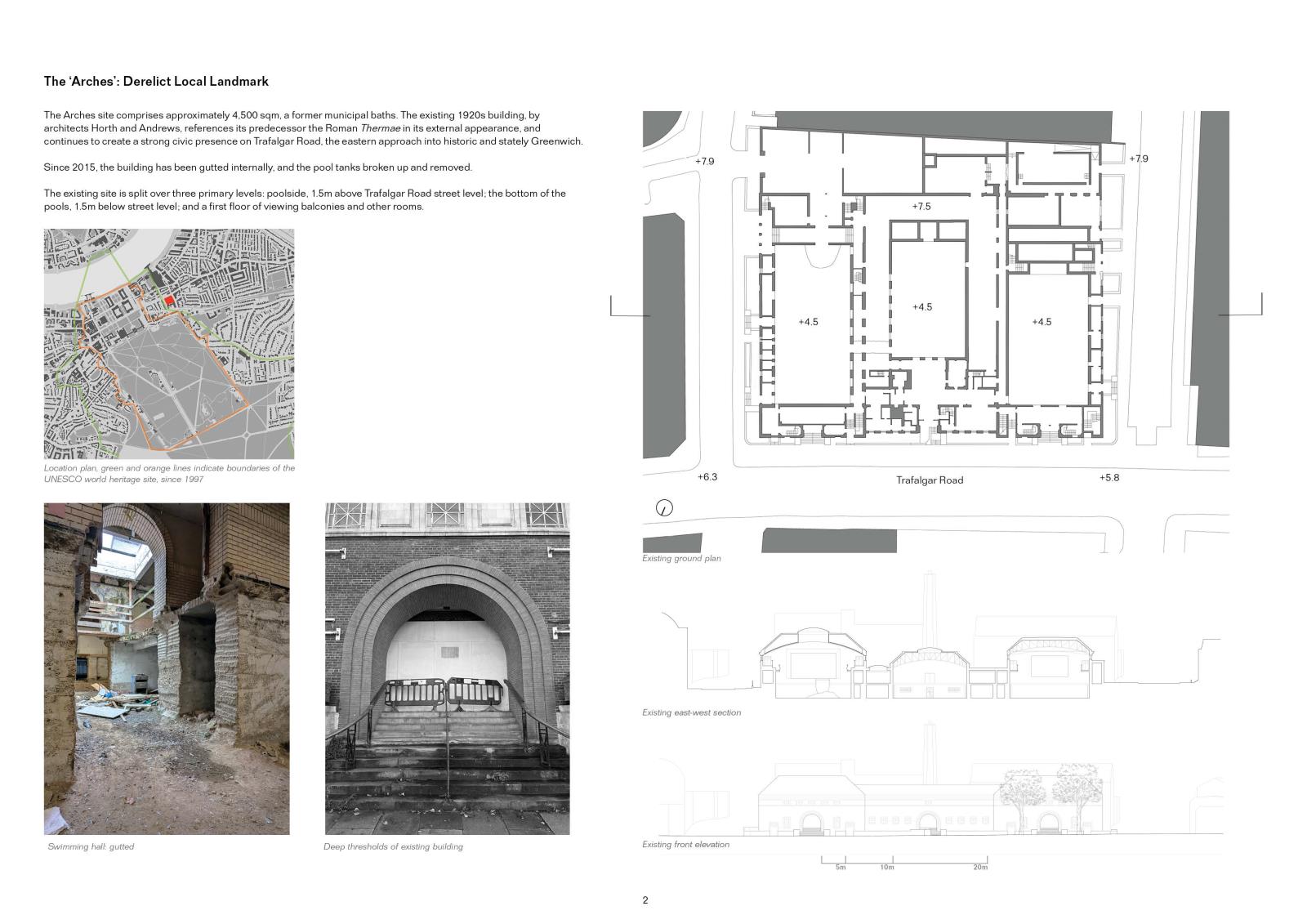Select the black-and-white arched entrance photo

447,668
